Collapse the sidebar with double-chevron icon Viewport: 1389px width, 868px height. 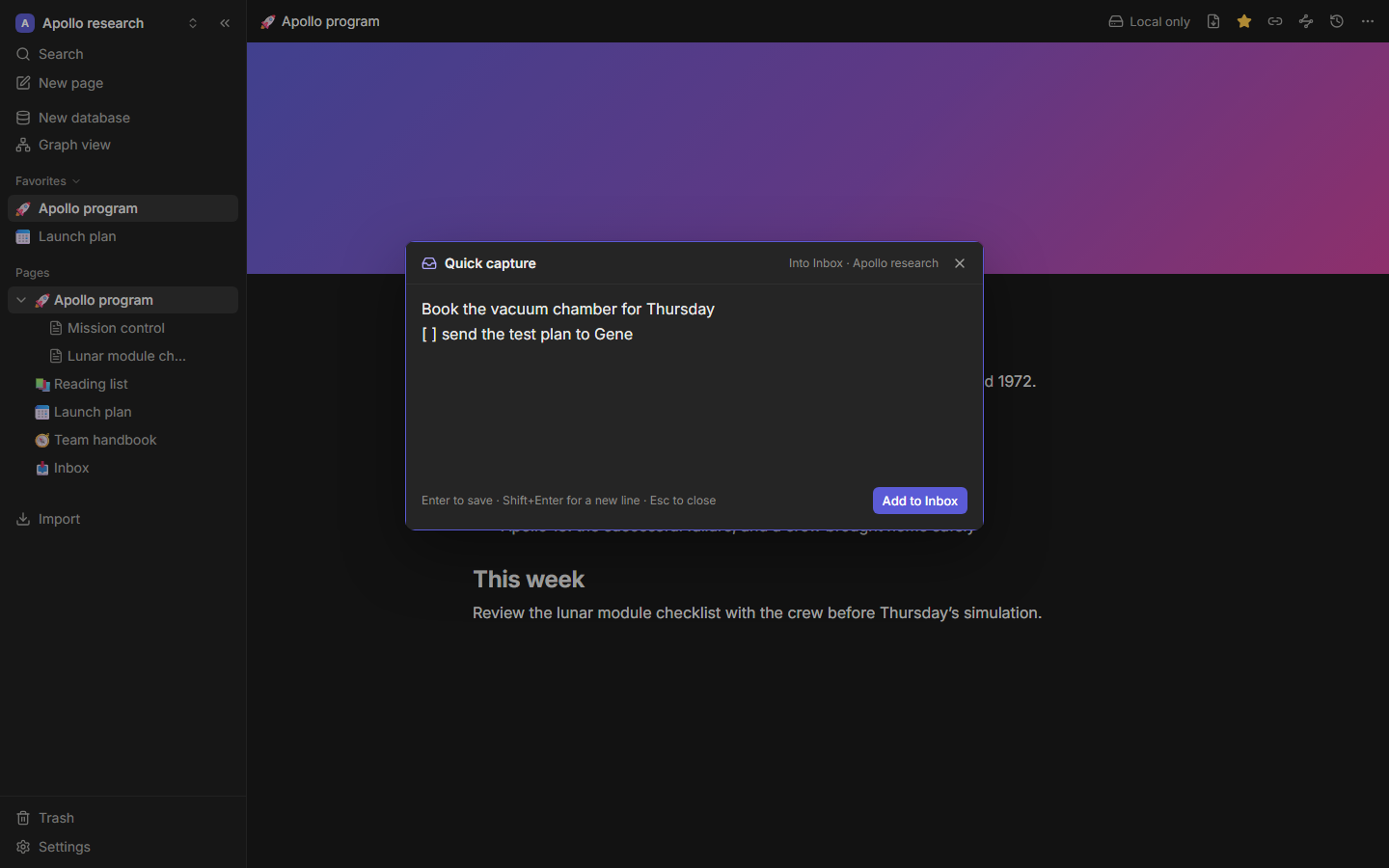coord(225,23)
